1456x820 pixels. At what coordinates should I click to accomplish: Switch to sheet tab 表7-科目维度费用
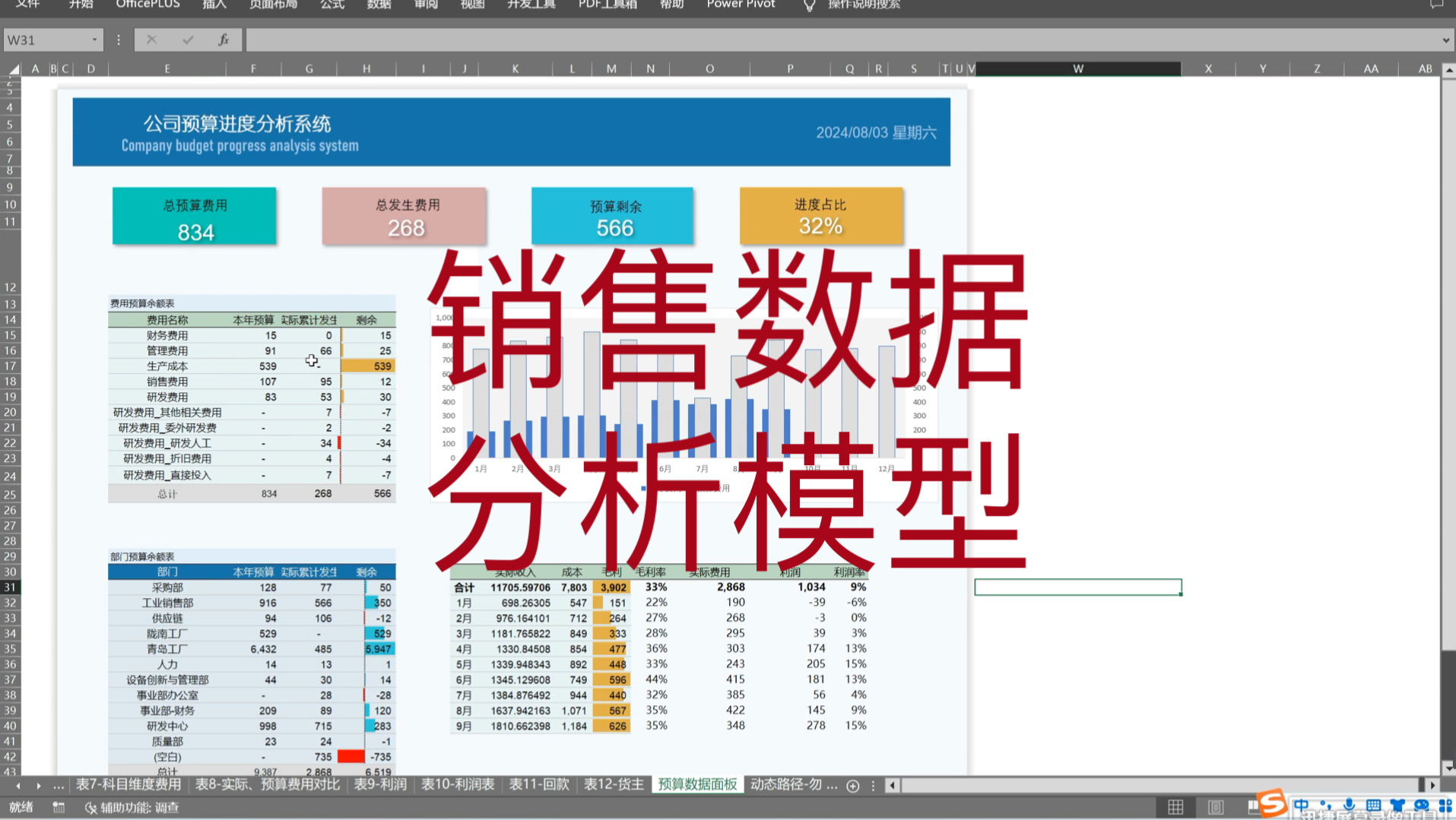coord(128,784)
